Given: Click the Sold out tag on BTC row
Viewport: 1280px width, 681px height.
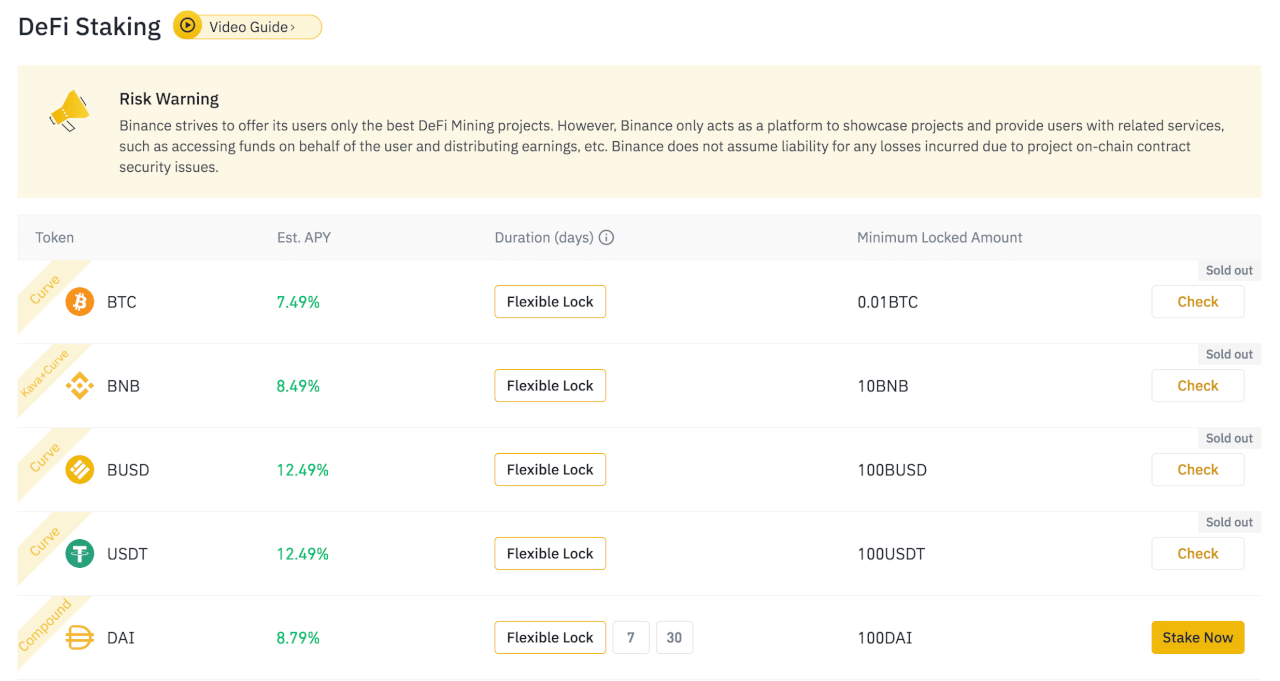Looking at the screenshot, I should point(1229,271).
